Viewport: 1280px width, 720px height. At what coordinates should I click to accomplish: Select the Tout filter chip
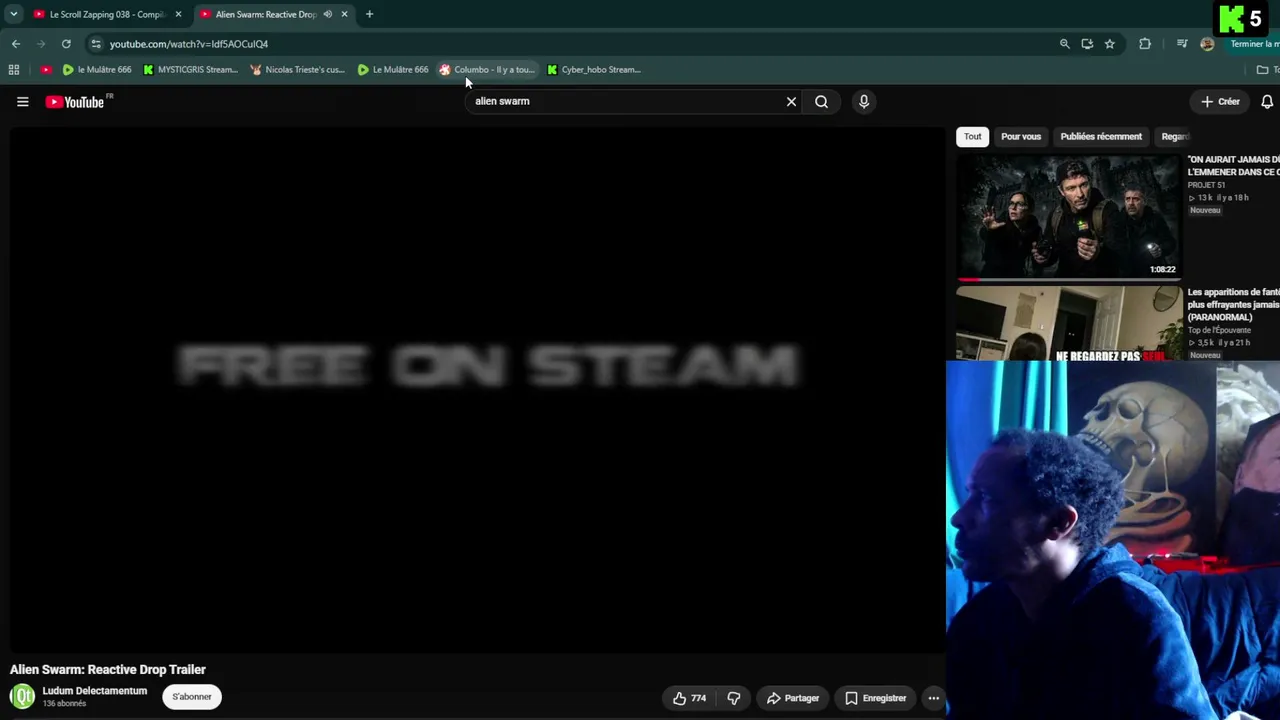click(x=972, y=136)
